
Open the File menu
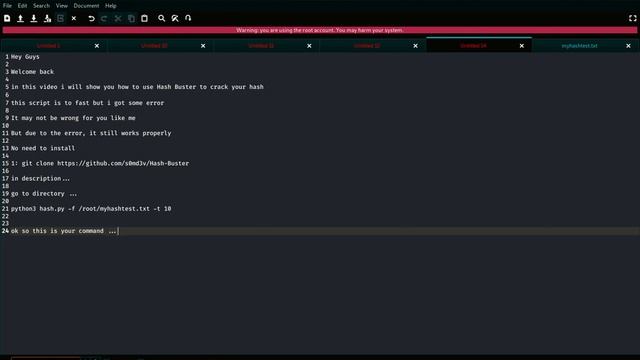click(x=7, y=6)
